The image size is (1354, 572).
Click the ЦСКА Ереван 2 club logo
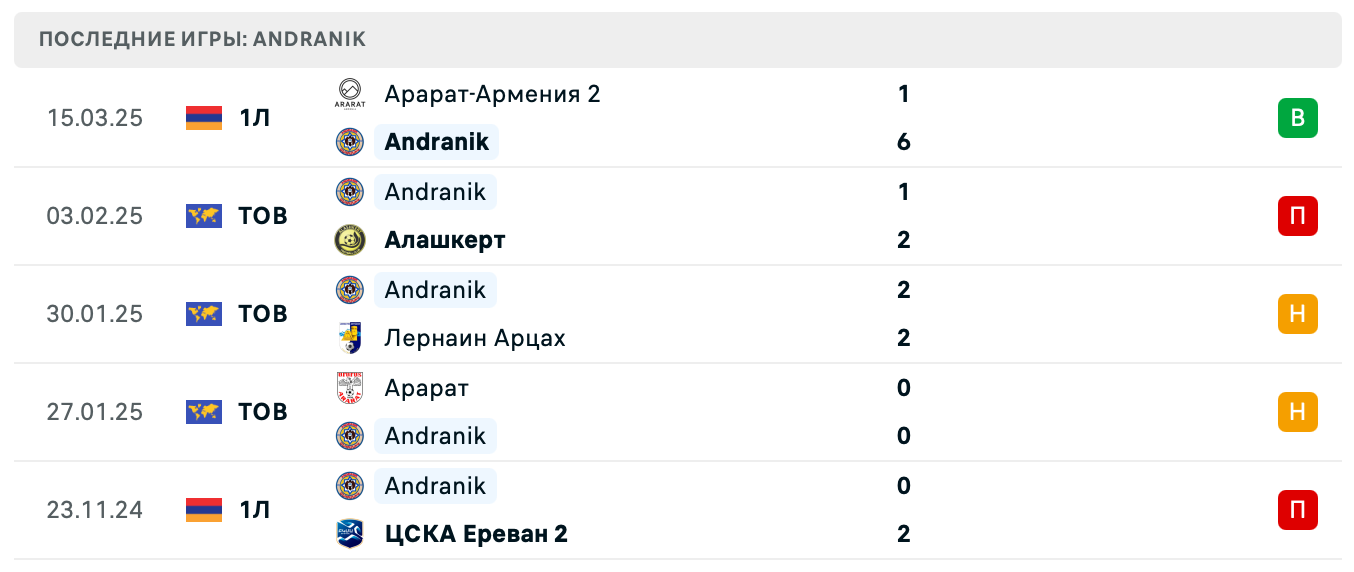click(350, 534)
